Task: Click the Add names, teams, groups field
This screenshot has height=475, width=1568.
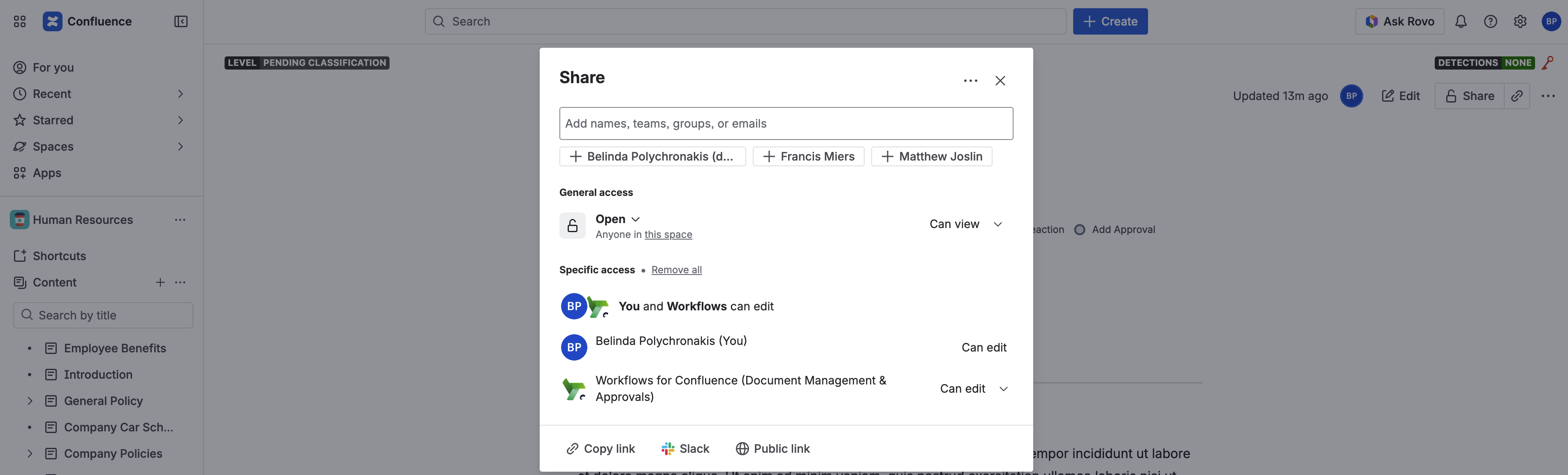Action: click(x=785, y=123)
